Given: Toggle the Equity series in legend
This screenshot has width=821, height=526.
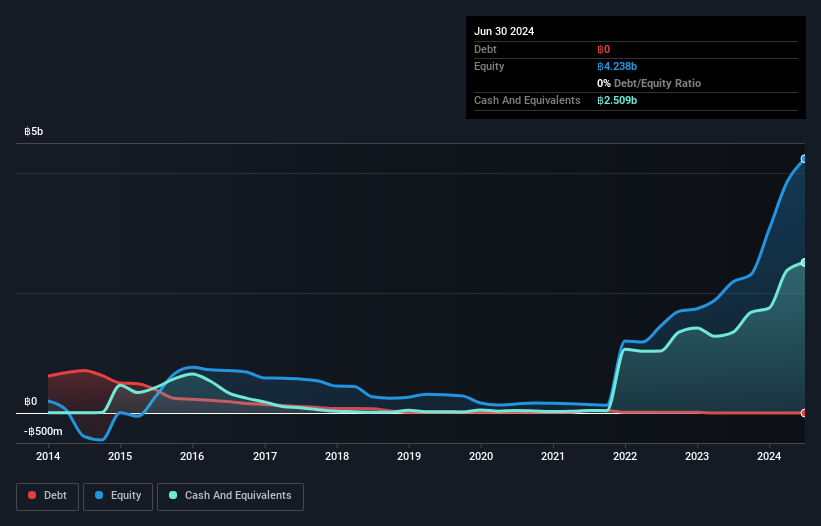Looking at the screenshot, I should (118, 496).
